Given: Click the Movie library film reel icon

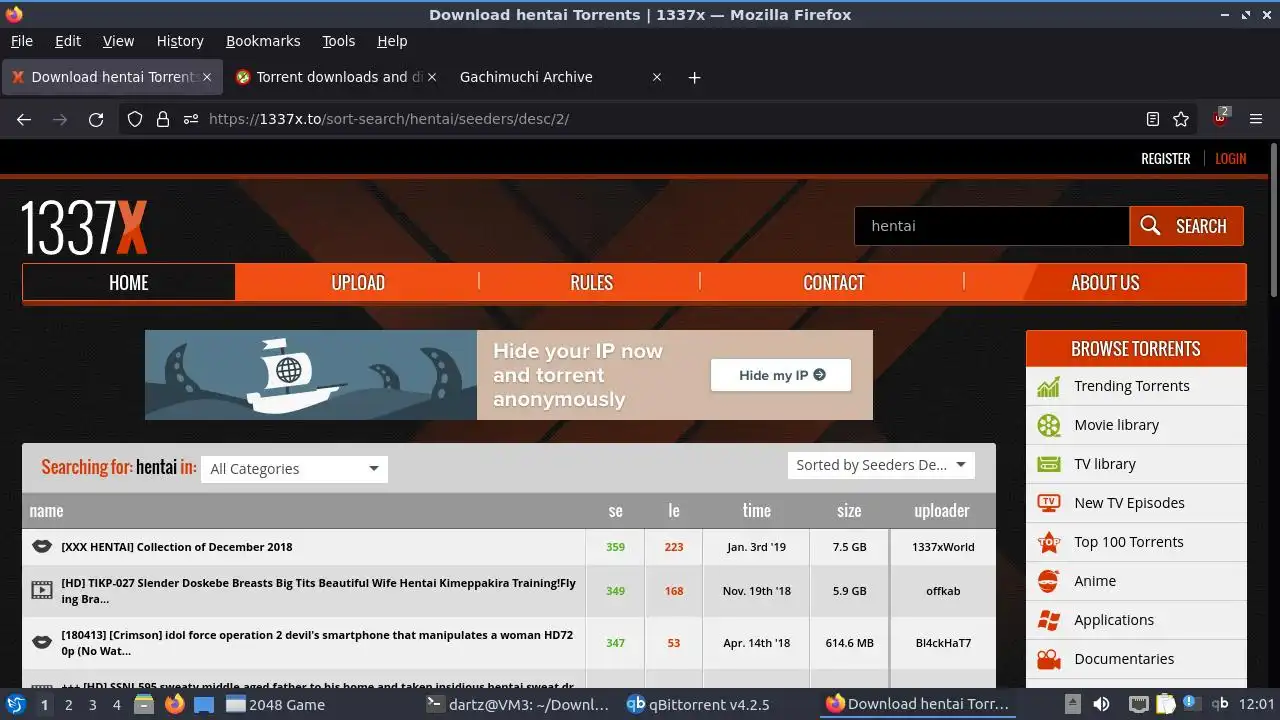Looking at the screenshot, I should (1048, 425).
